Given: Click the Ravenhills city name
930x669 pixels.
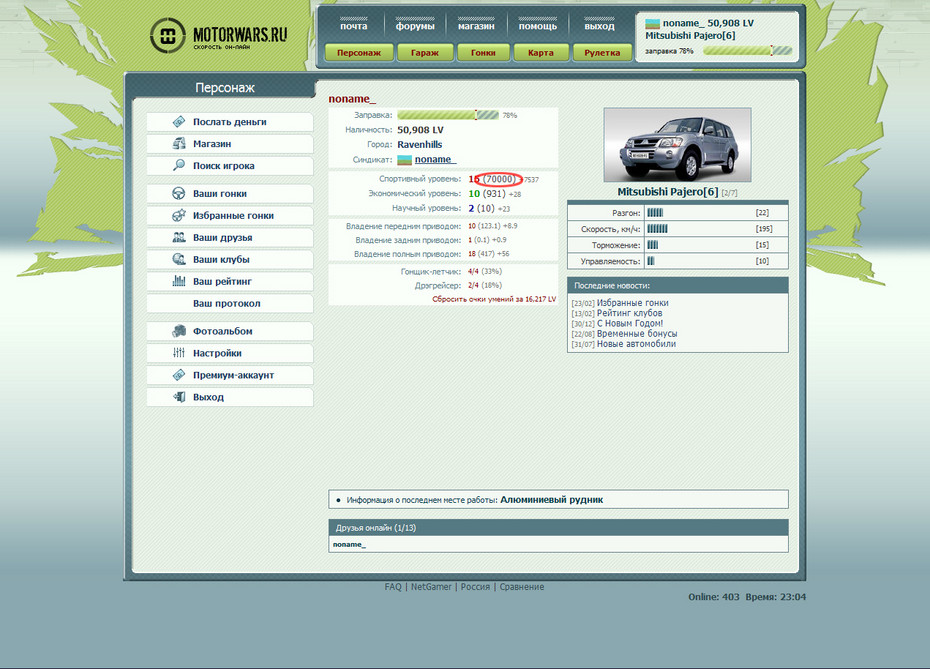Looking at the screenshot, I should (x=419, y=144).
